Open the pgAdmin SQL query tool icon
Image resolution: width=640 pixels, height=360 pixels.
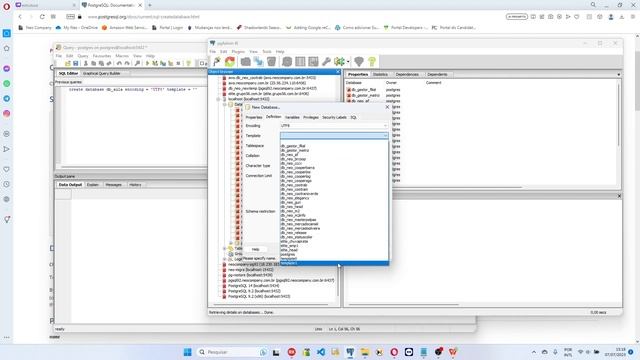(287, 62)
